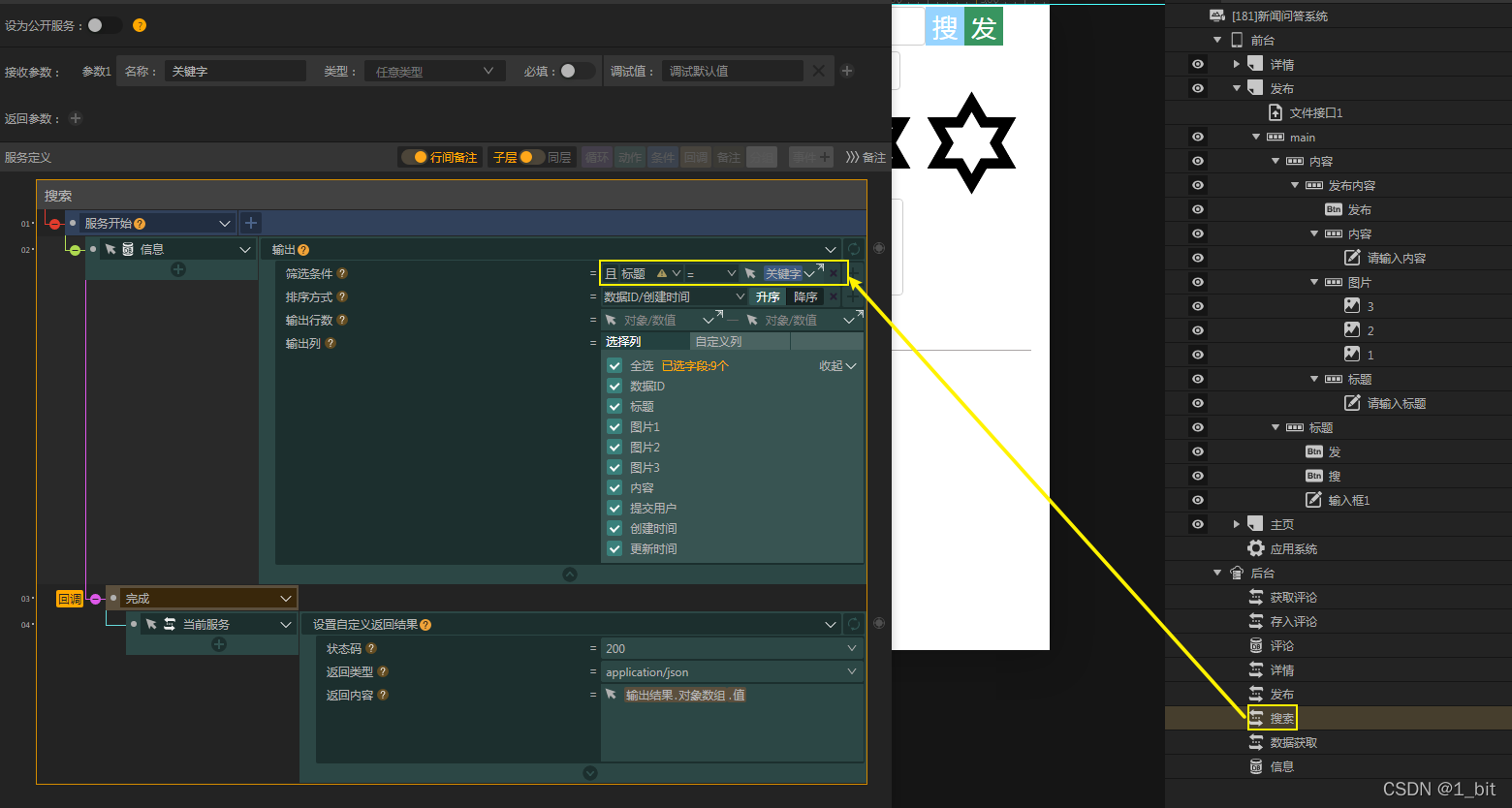Click the 动作 button
This screenshot has height=808, width=1512.
point(631,157)
